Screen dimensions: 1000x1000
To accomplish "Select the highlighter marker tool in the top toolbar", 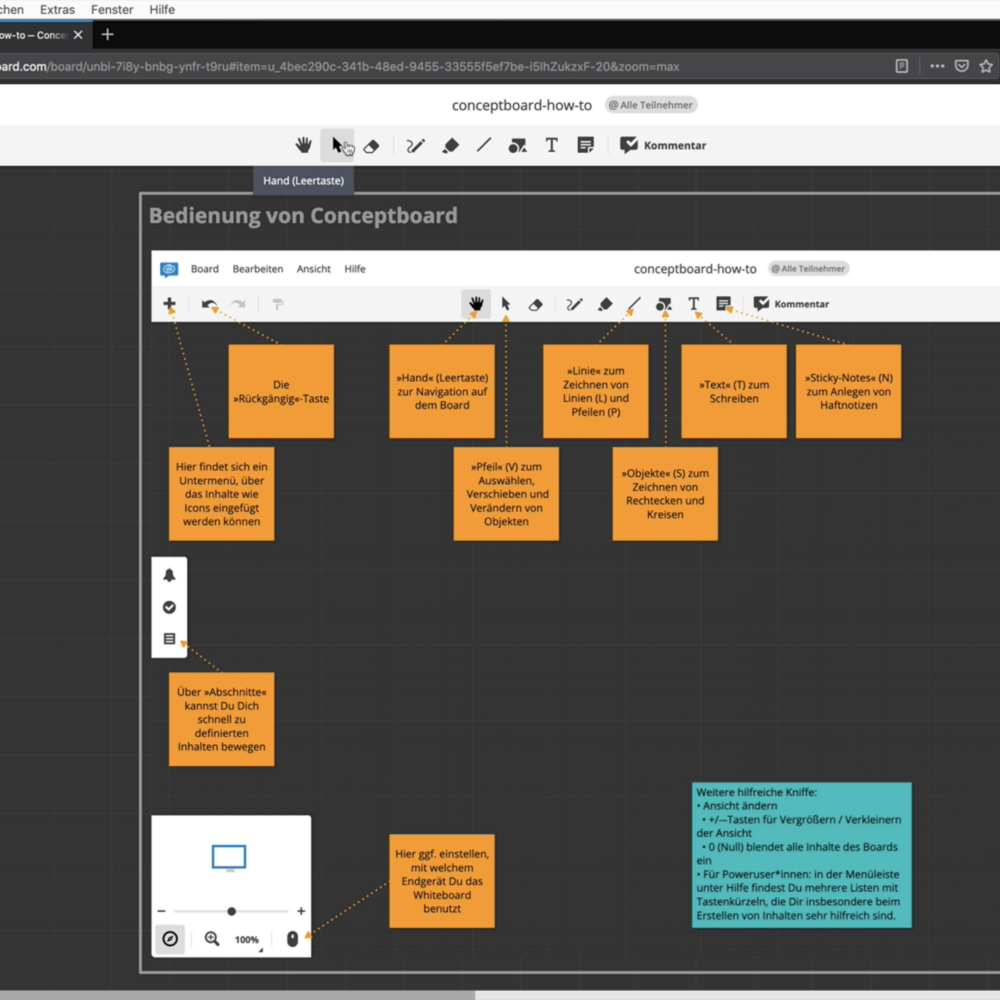I will tap(450, 146).
